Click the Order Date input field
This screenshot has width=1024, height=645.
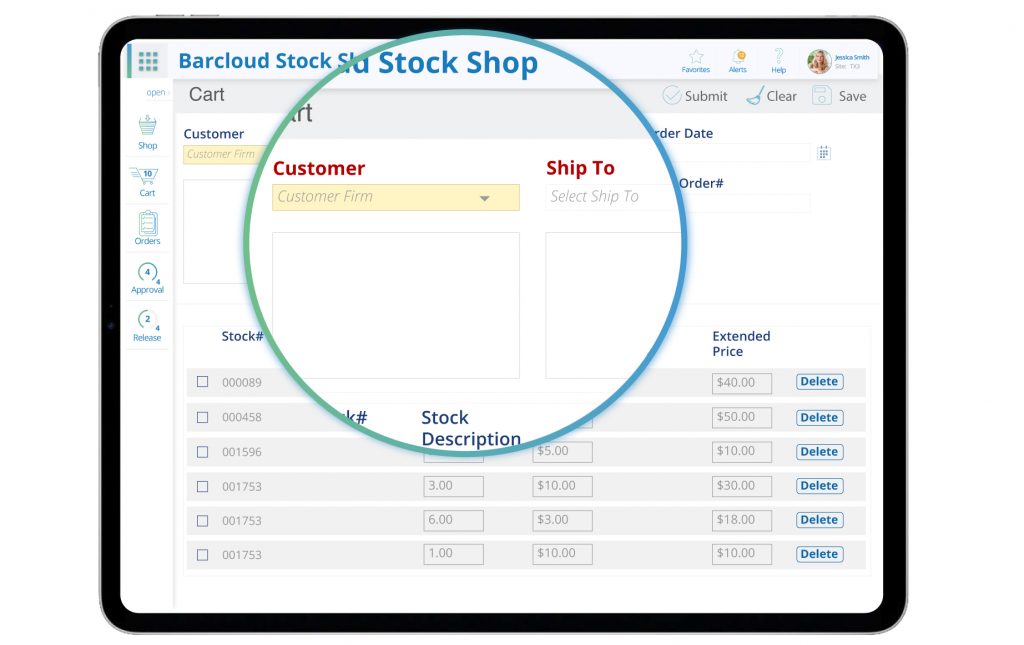(x=746, y=153)
